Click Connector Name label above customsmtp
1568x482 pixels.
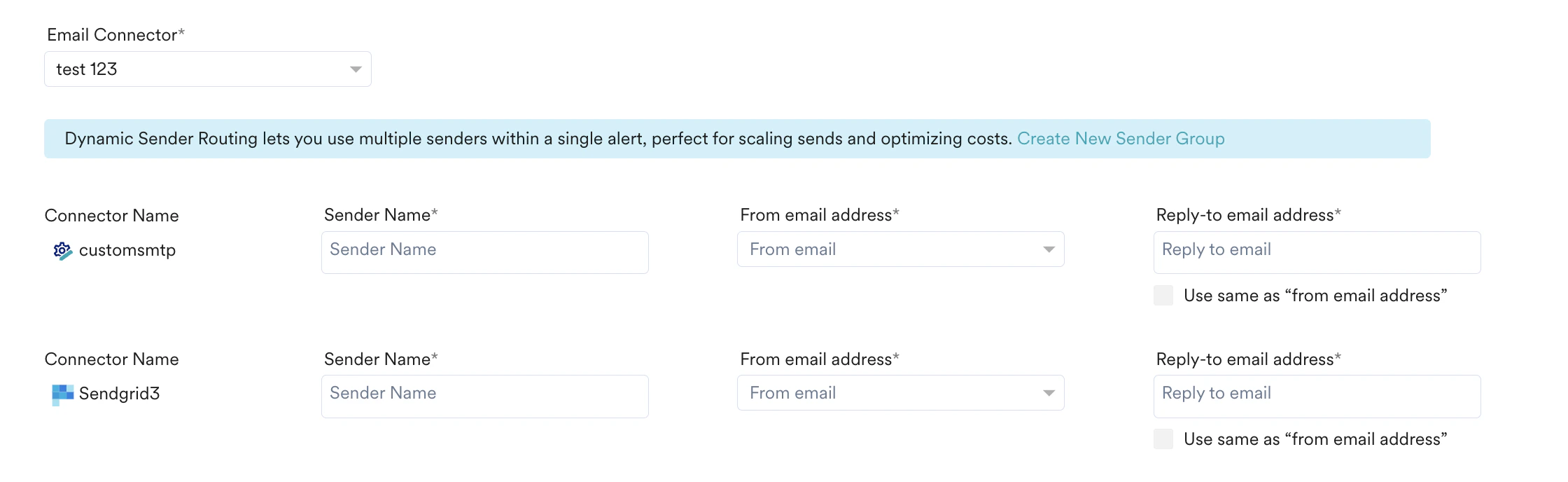[112, 216]
